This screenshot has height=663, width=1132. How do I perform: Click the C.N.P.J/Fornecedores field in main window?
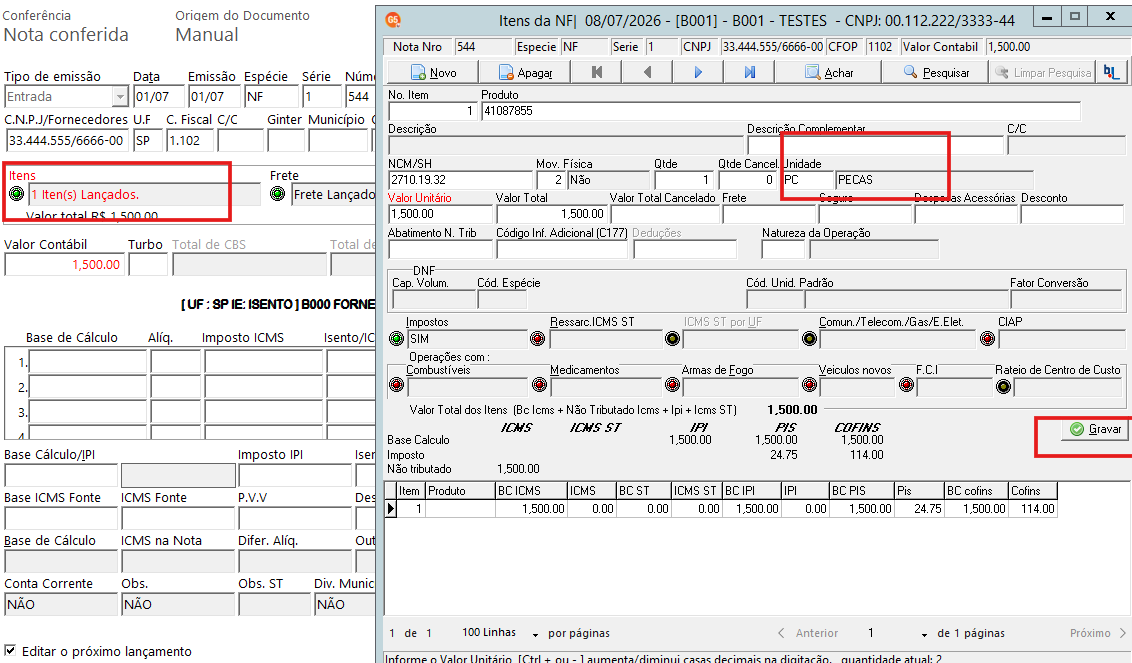(66, 141)
